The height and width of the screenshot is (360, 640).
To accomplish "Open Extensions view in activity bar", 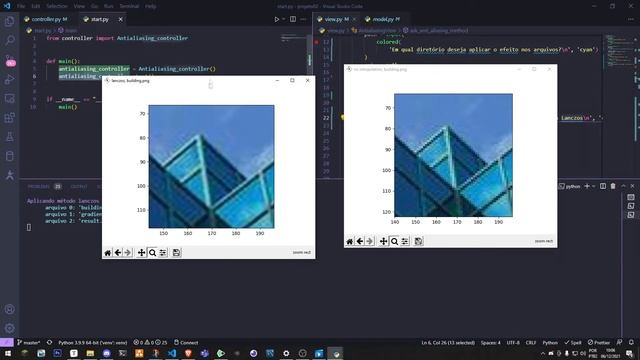I will [x=9, y=118].
